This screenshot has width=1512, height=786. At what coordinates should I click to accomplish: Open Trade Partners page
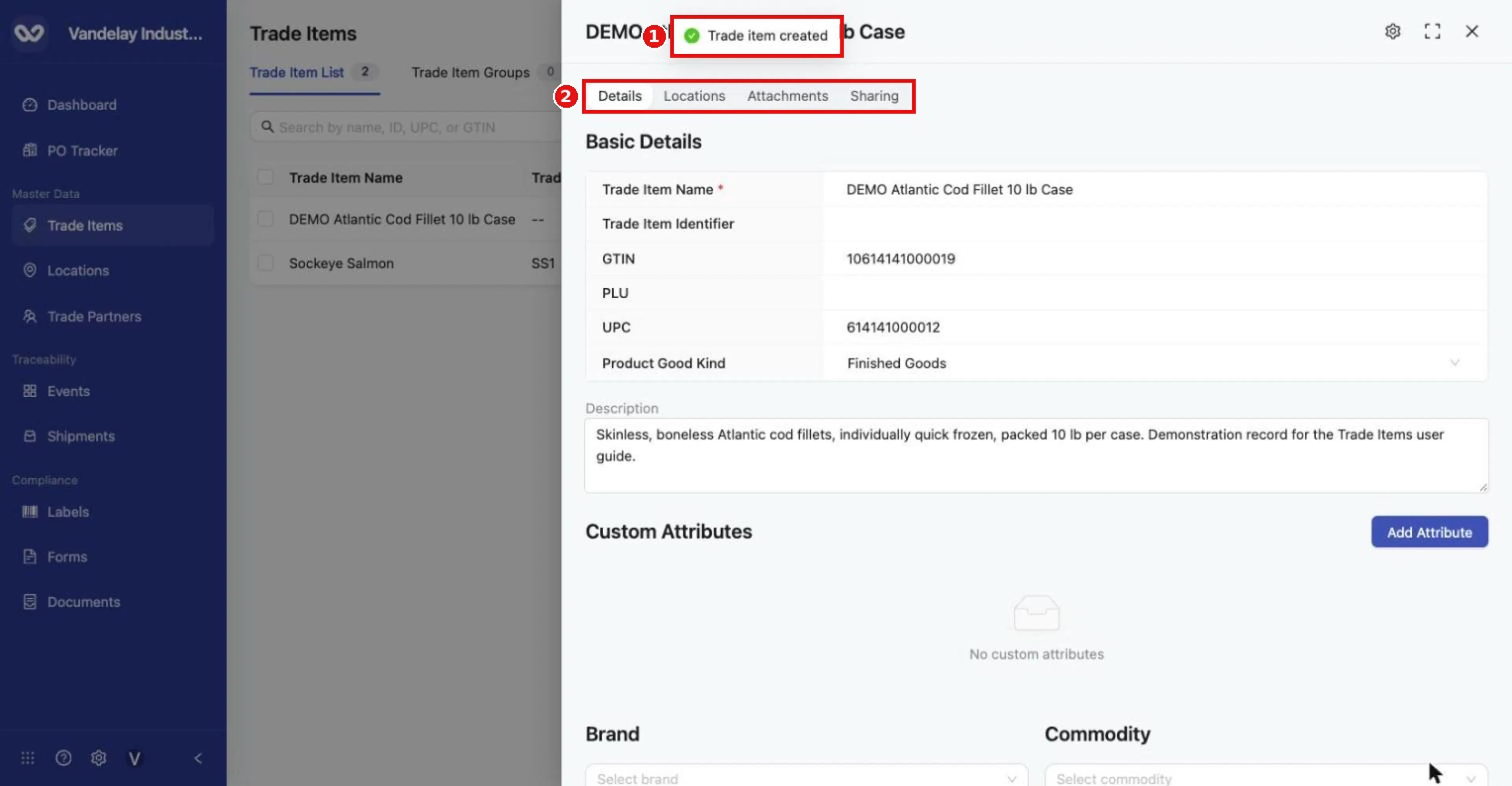click(94, 316)
